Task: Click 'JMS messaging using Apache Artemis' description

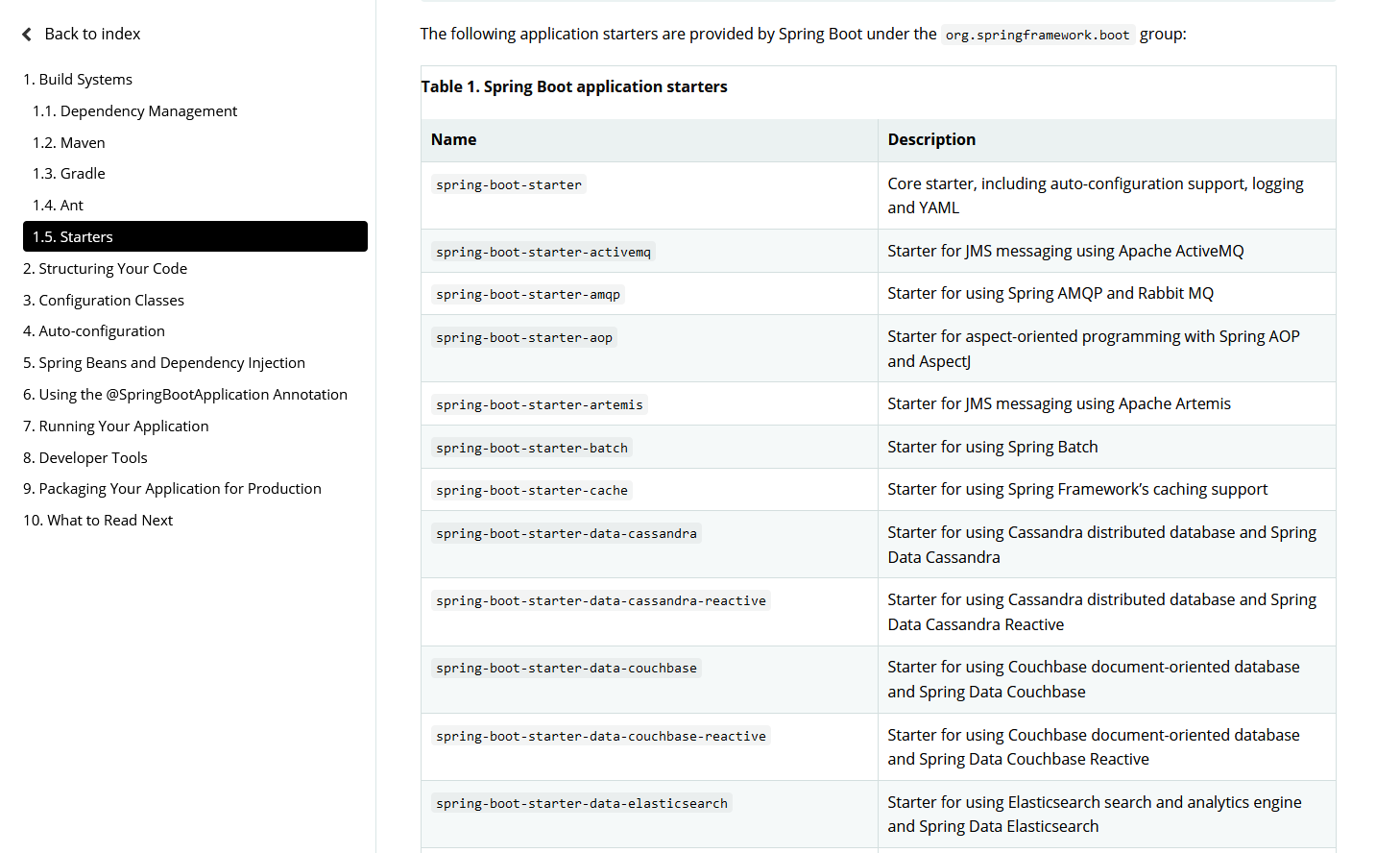Action: tap(1059, 404)
